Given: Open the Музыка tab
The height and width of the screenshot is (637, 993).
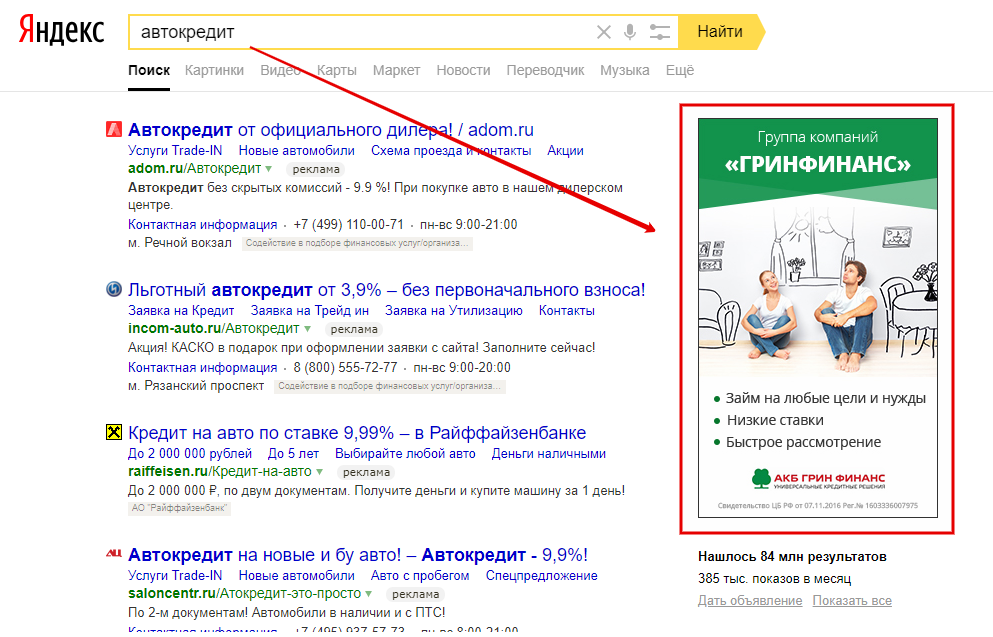Looking at the screenshot, I should pyautogui.click(x=624, y=70).
